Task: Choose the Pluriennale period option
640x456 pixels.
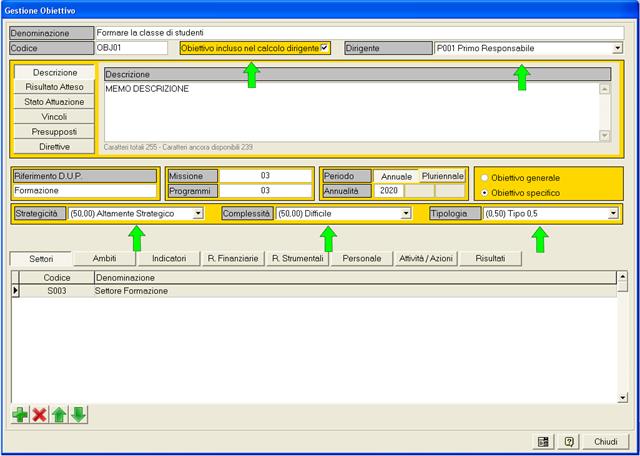Action: (x=443, y=176)
